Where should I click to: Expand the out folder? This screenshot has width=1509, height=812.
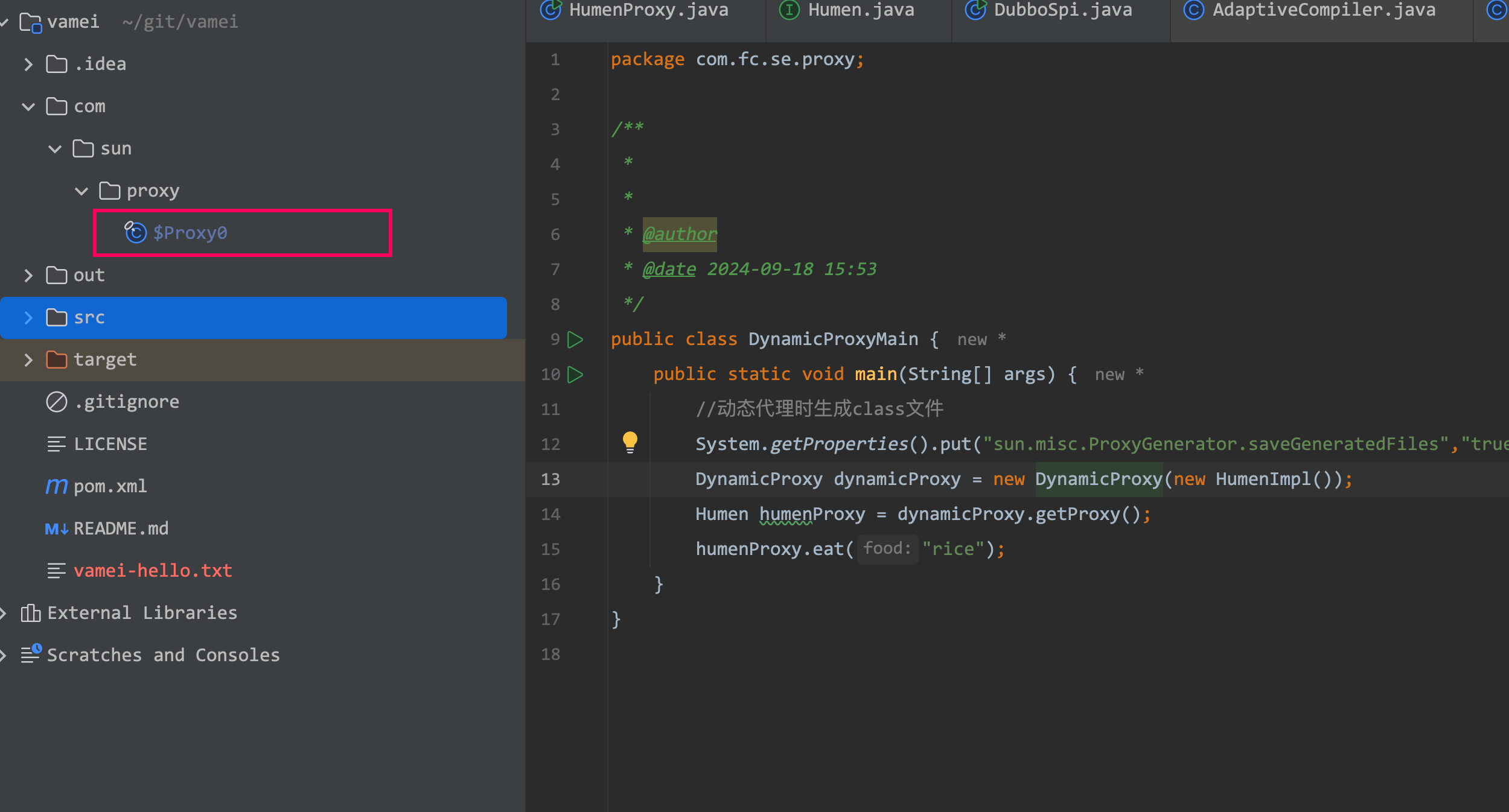coord(28,276)
